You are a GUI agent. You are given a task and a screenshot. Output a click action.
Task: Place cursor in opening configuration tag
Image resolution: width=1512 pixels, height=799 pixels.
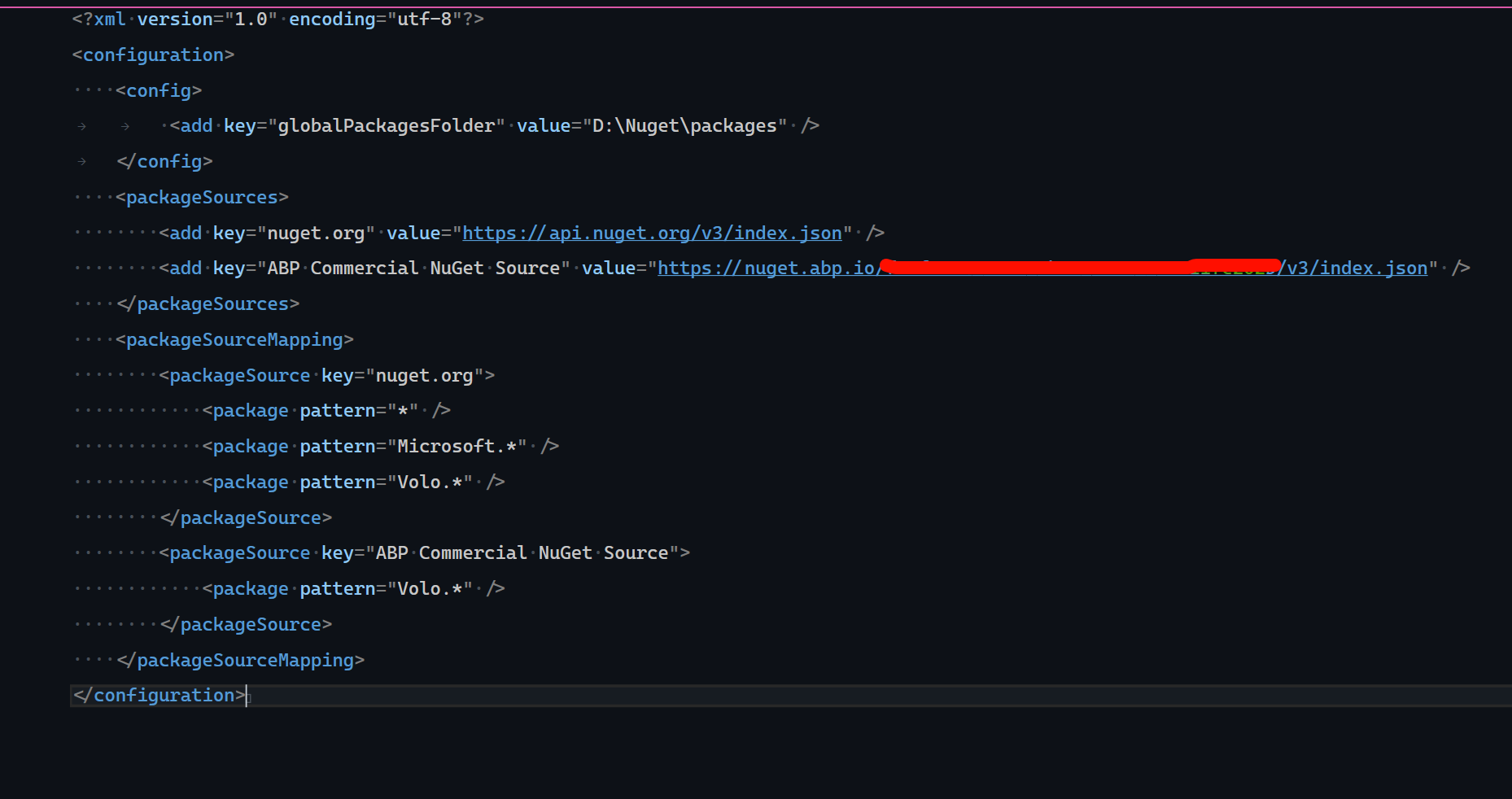pos(153,55)
